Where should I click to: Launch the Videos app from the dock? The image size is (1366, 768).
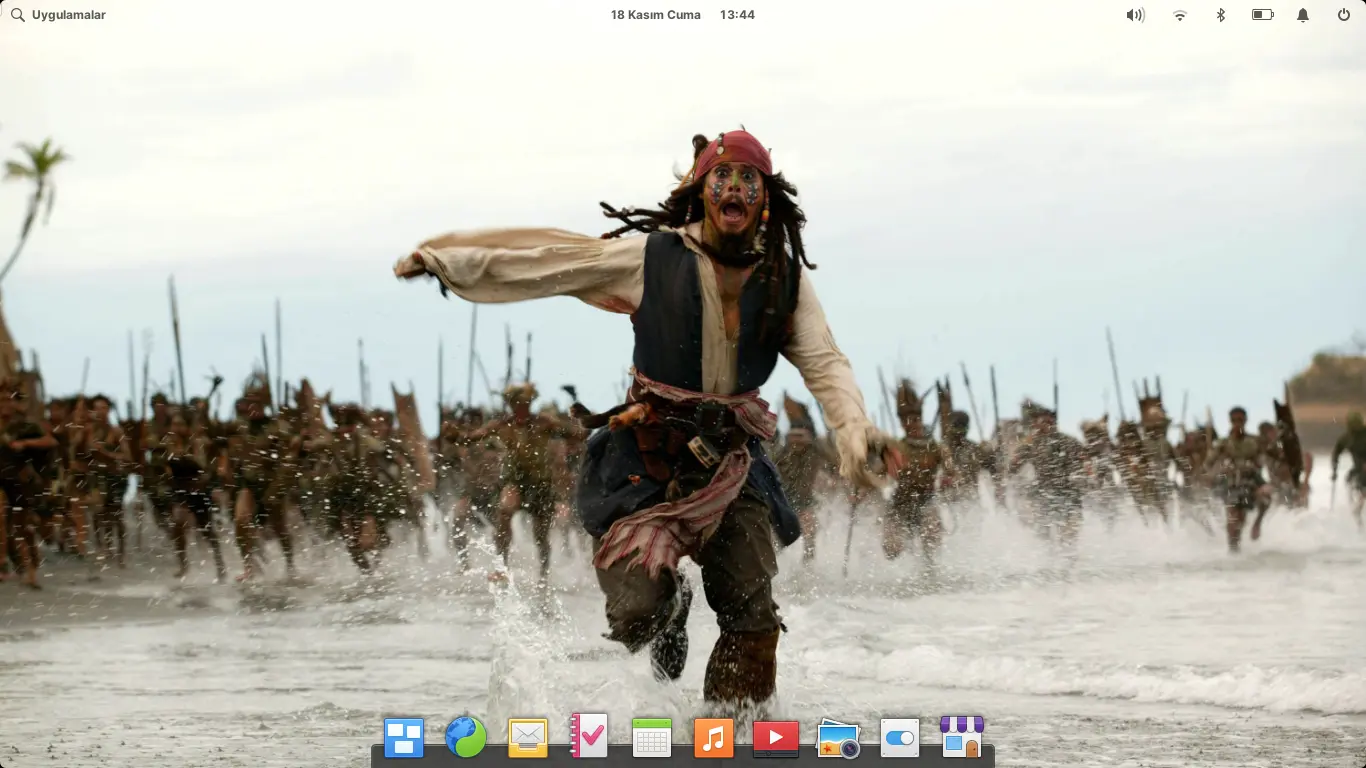pyautogui.click(x=775, y=738)
